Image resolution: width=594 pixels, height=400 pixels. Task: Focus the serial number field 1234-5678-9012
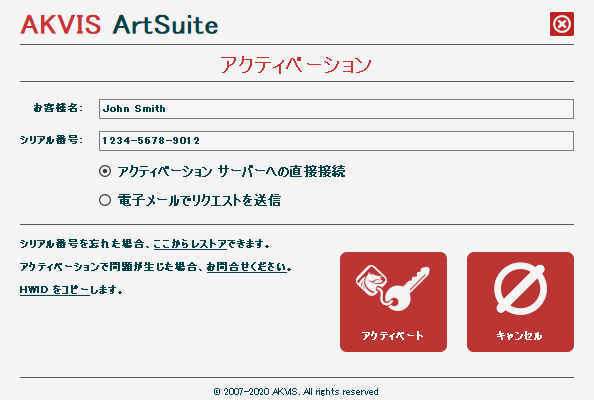coord(336,141)
